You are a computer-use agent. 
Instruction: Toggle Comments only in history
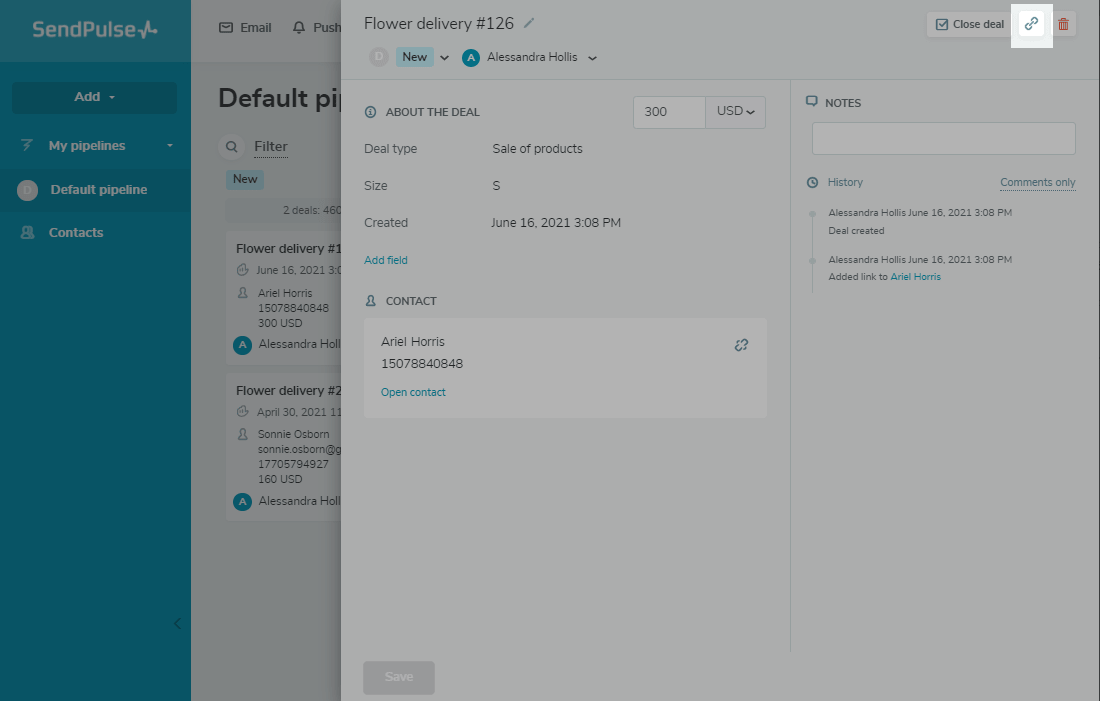coord(1037,183)
